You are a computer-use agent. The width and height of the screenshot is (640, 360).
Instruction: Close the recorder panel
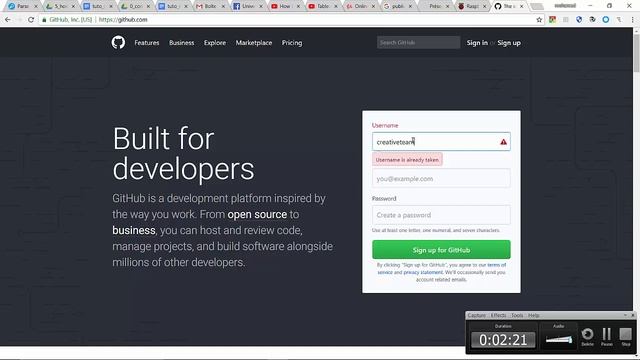633,315
